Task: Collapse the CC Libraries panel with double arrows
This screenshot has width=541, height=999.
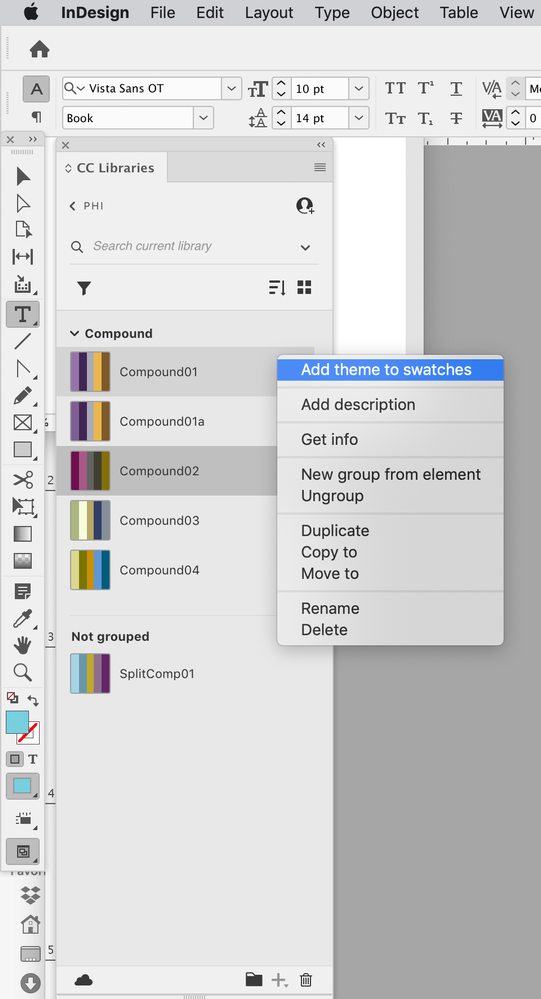Action: click(x=321, y=145)
